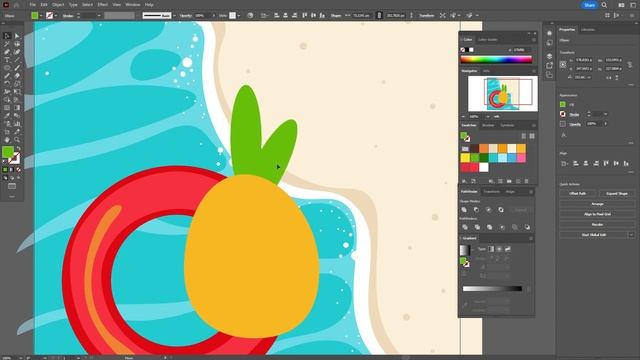Open the File menu
Image resolution: width=640 pixels, height=360 pixels.
(32, 5)
